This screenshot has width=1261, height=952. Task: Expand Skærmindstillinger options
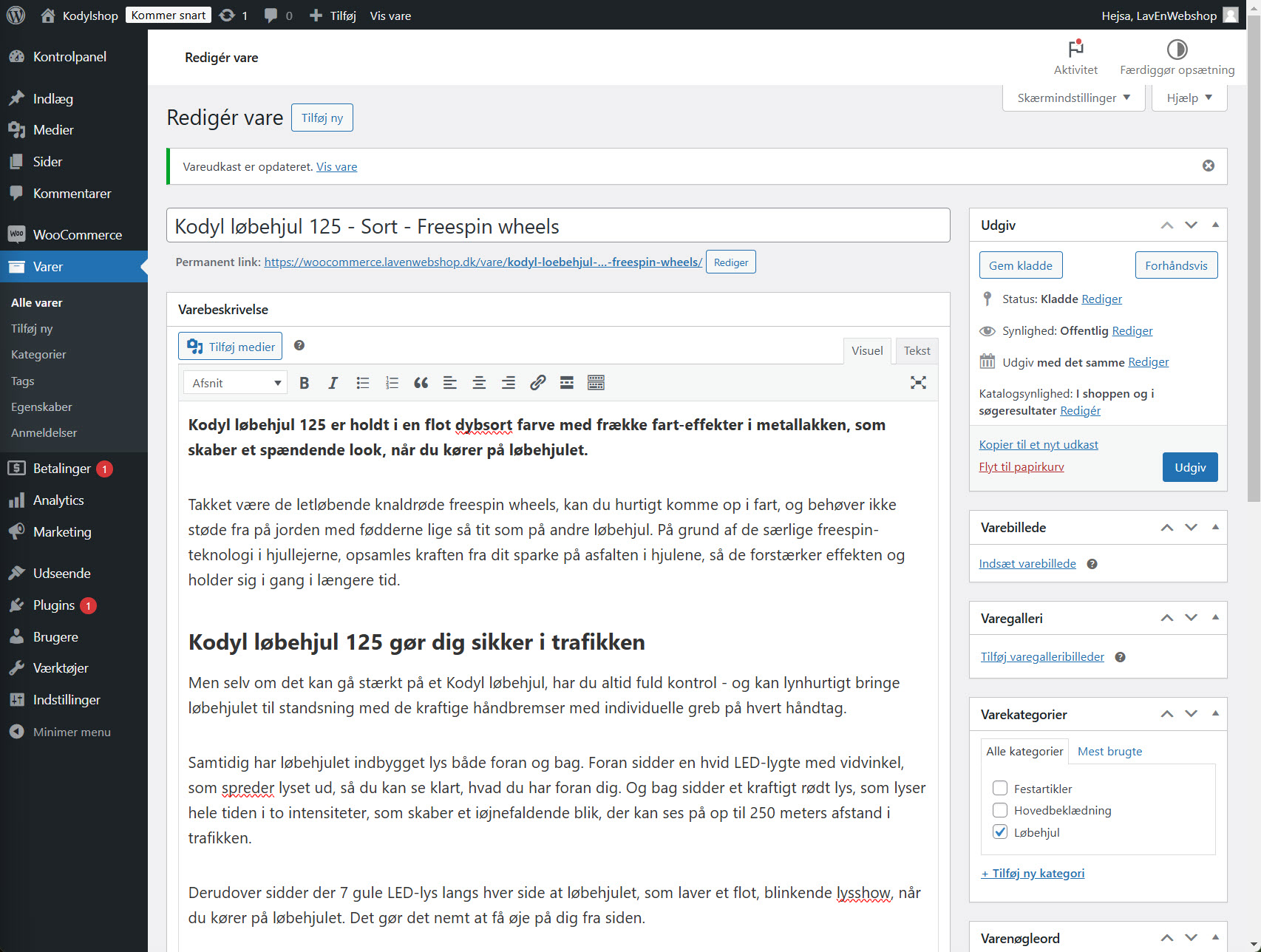pyautogui.click(x=1073, y=97)
